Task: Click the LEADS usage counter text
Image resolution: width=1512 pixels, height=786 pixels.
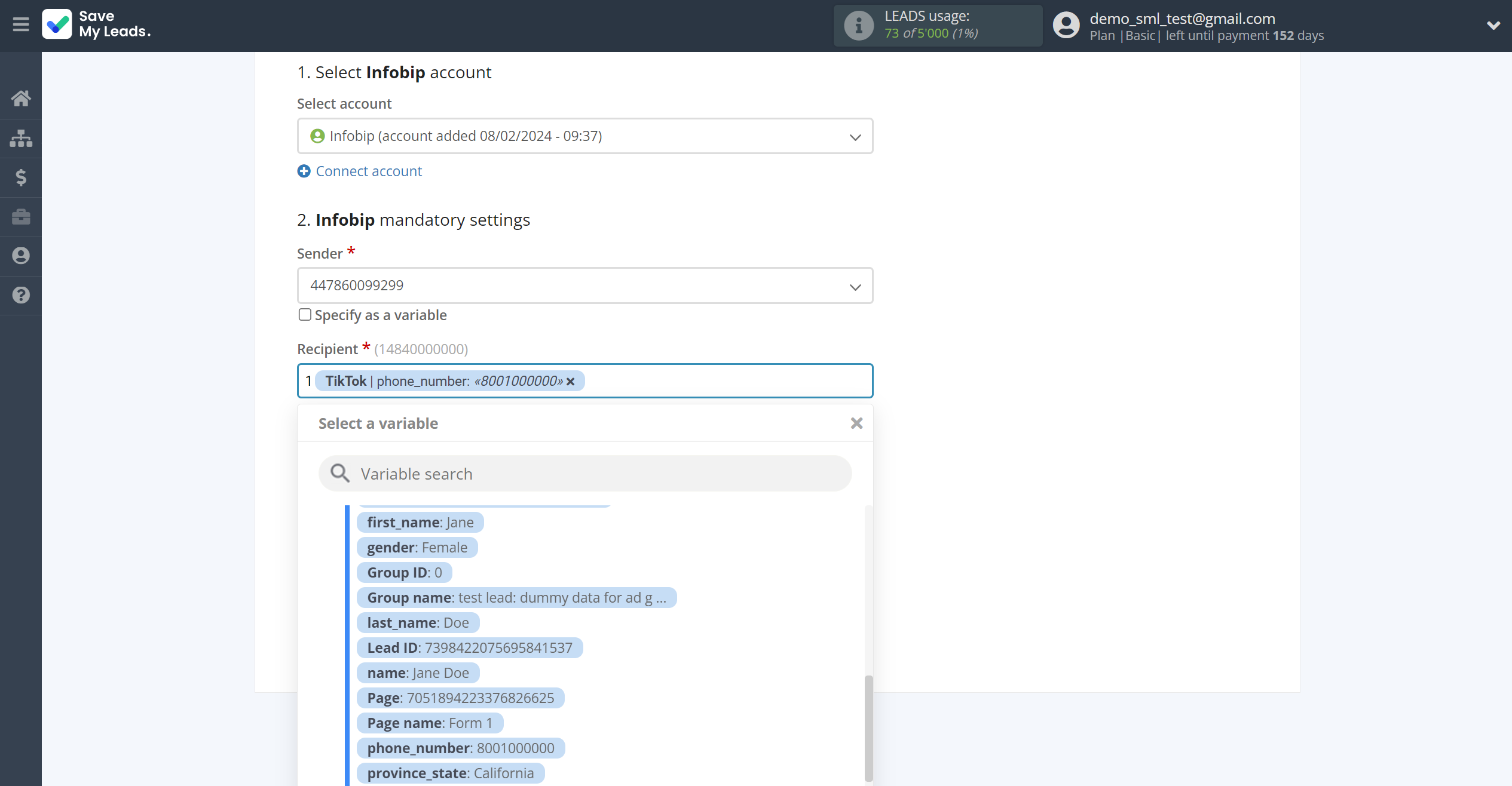Action: coord(931,33)
